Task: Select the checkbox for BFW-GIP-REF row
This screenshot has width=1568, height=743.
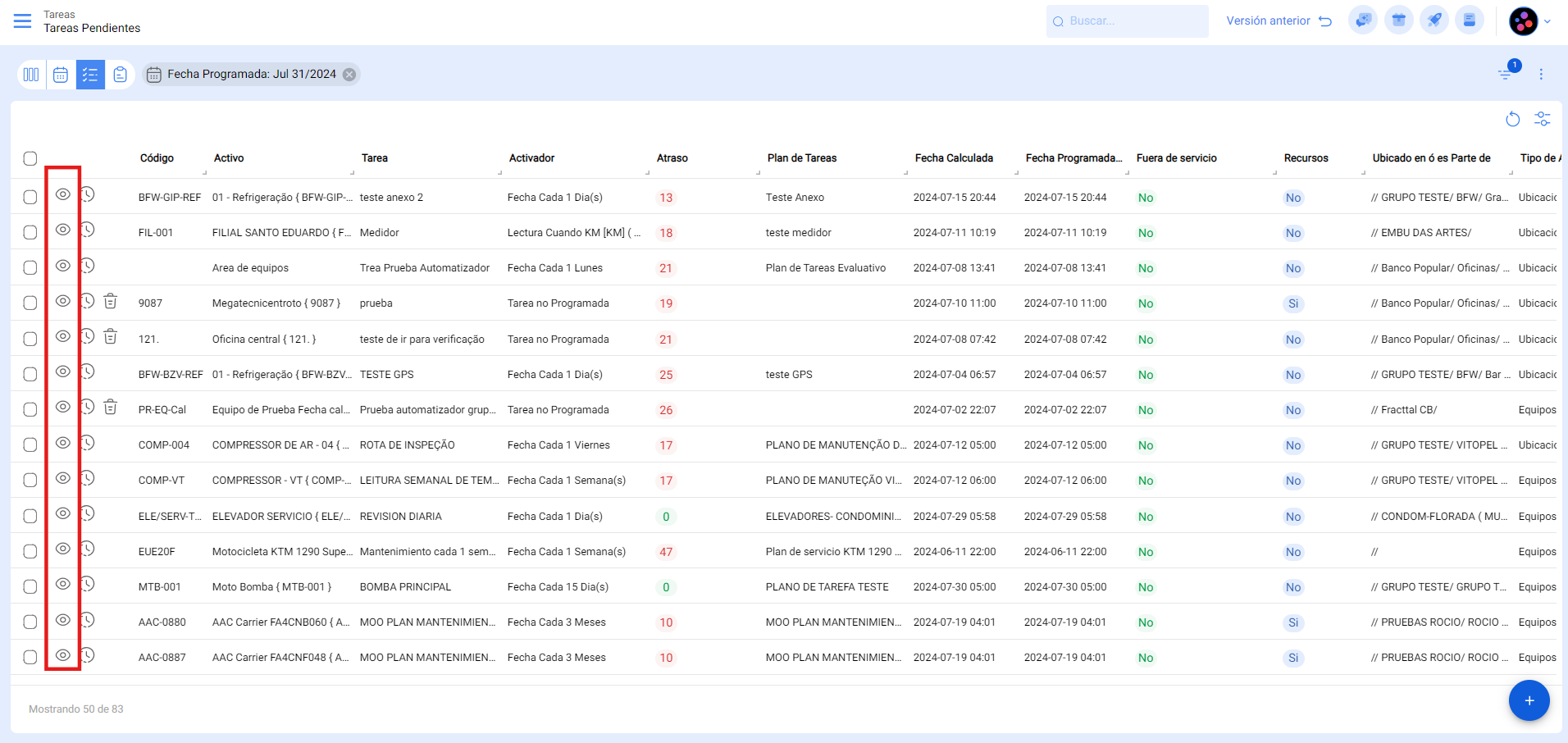Action: (30, 197)
